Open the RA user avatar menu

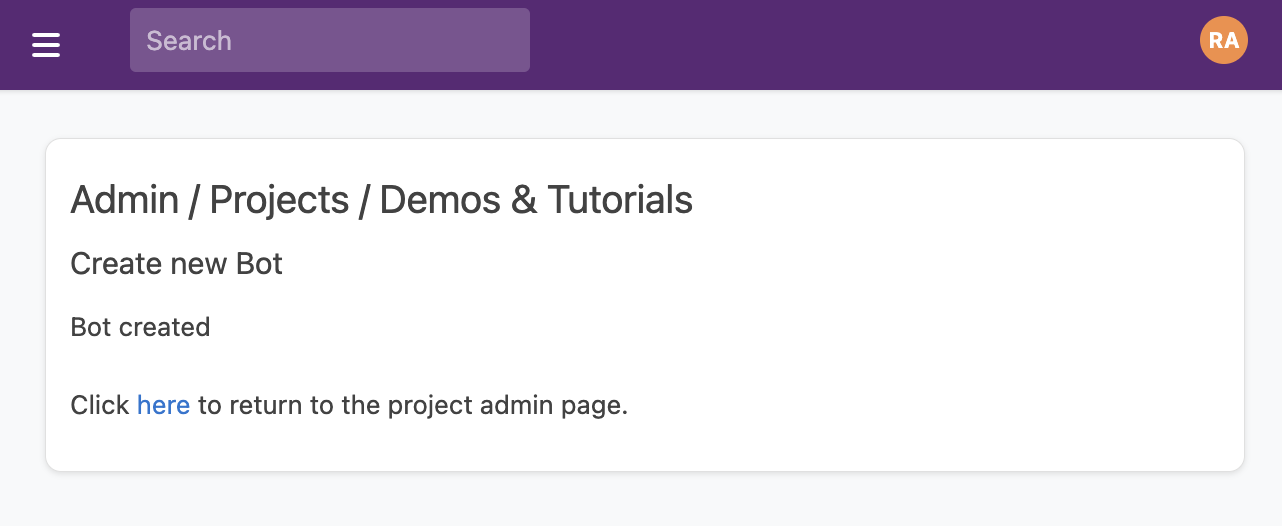pyautogui.click(x=1223, y=41)
